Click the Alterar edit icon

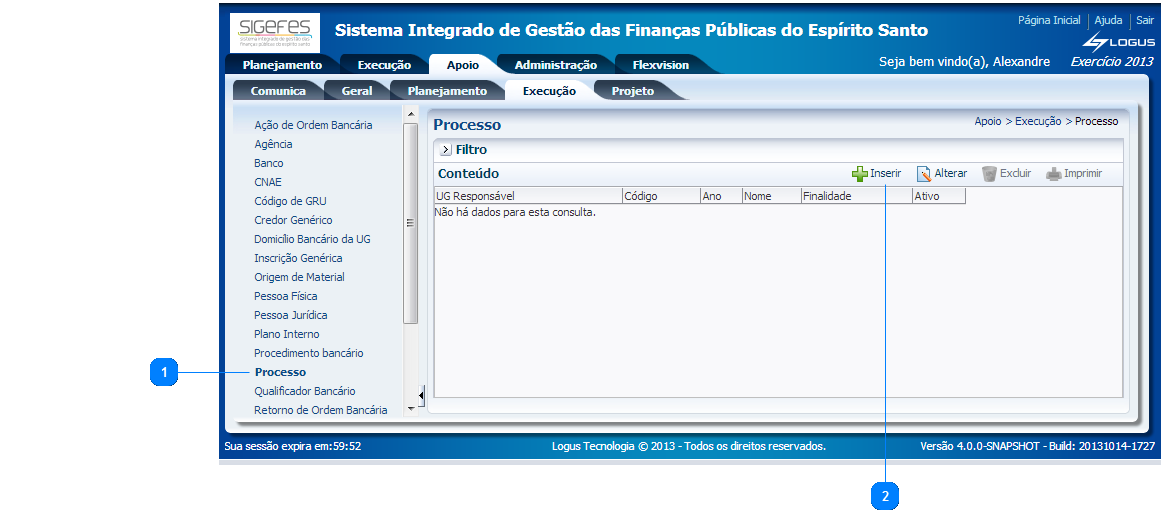924,174
